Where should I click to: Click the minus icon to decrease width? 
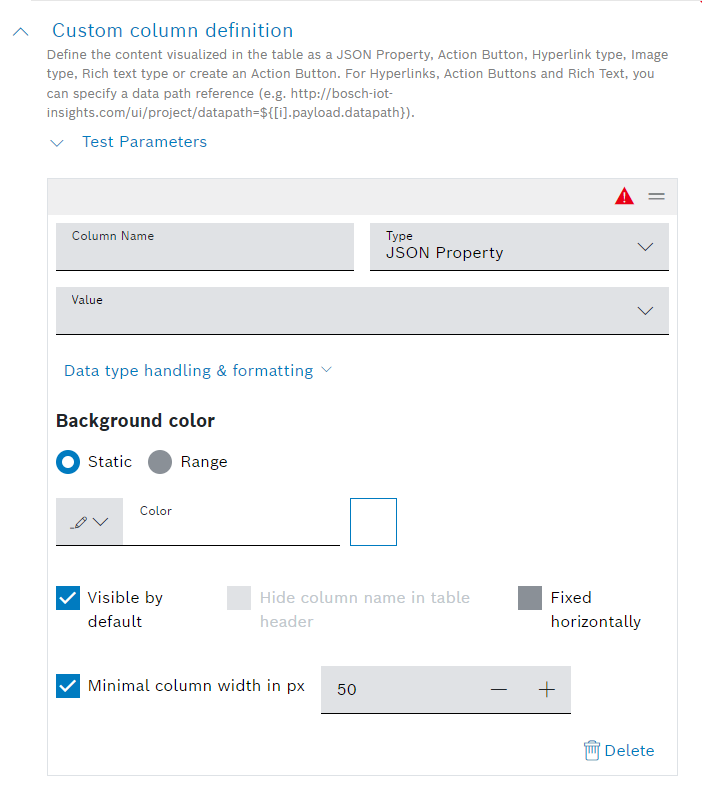pos(499,690)
